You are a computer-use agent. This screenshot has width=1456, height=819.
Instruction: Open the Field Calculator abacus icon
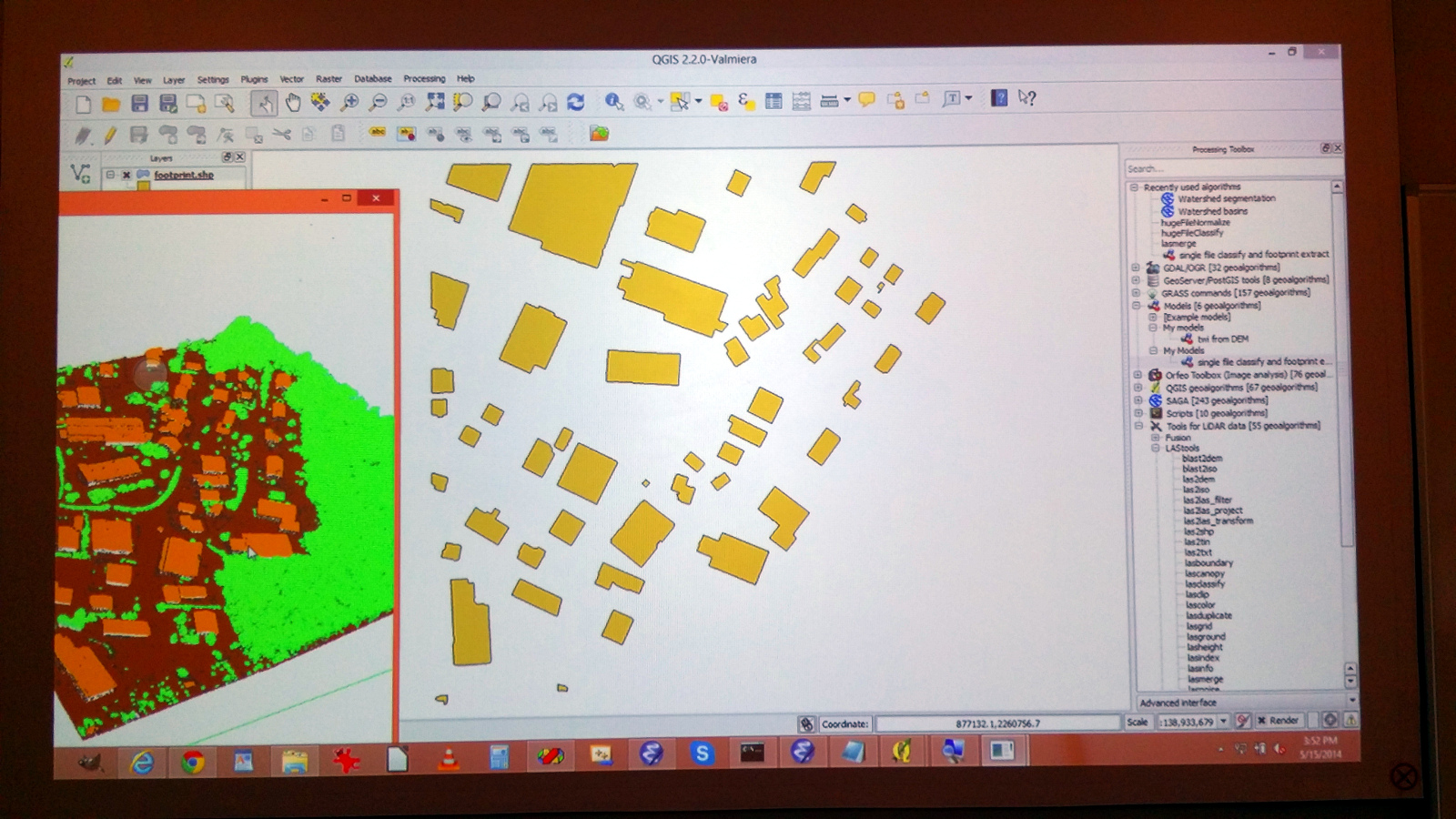[x=801, y=101]
